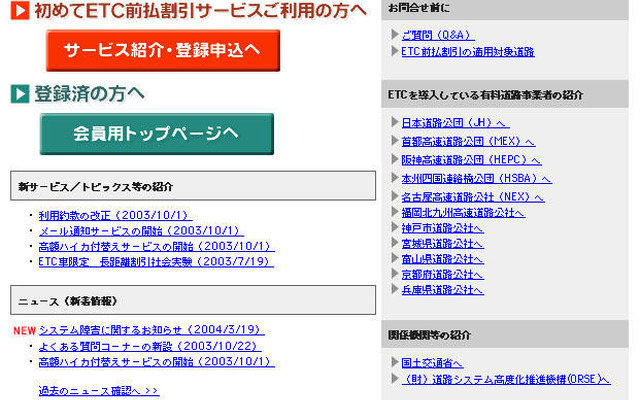Visit 阪神高速道路公団（HEPC）へ link

pyautogui.click(x=471, y=160)
